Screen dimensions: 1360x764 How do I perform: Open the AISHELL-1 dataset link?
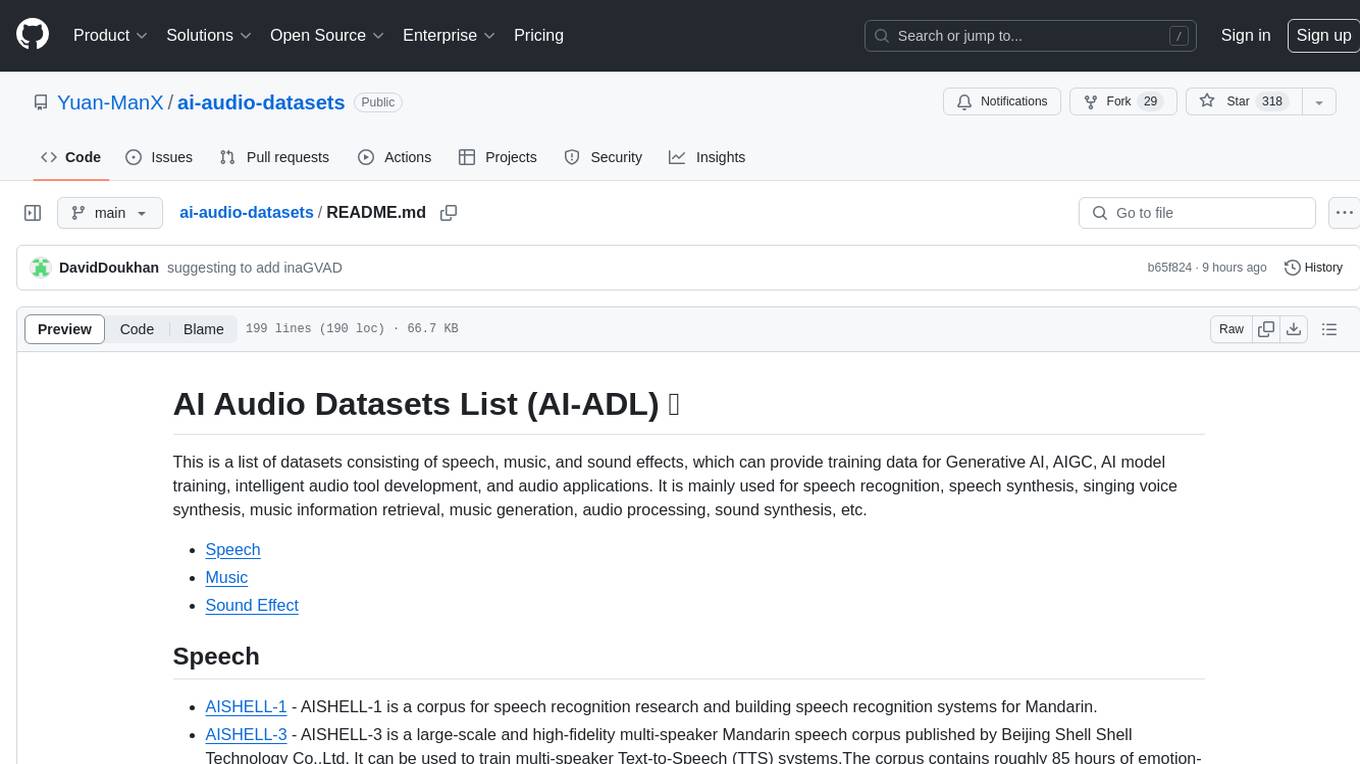[246, 706]
